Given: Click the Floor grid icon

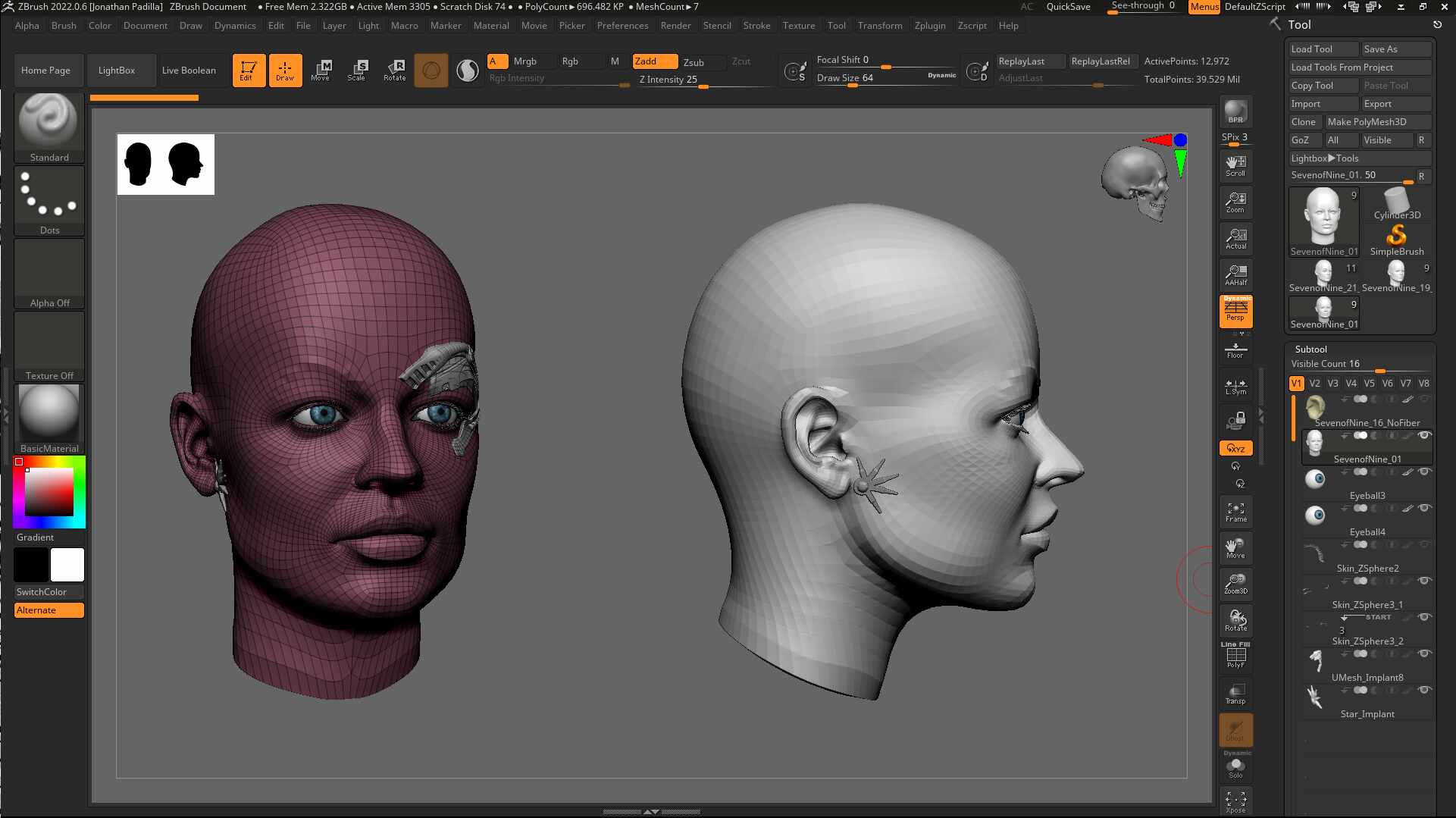Looking at the screenshot, I should click(x=1235, y=350).
